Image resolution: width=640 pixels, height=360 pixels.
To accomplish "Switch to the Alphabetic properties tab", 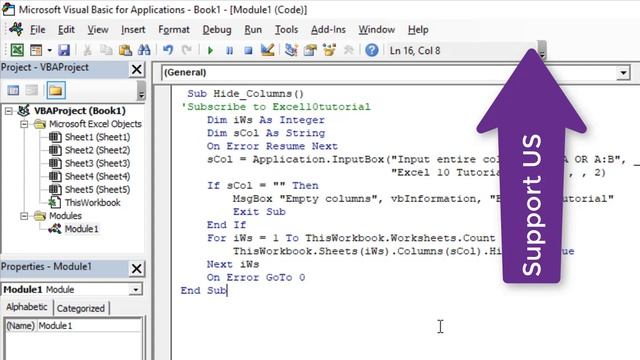I will point(27,307).
